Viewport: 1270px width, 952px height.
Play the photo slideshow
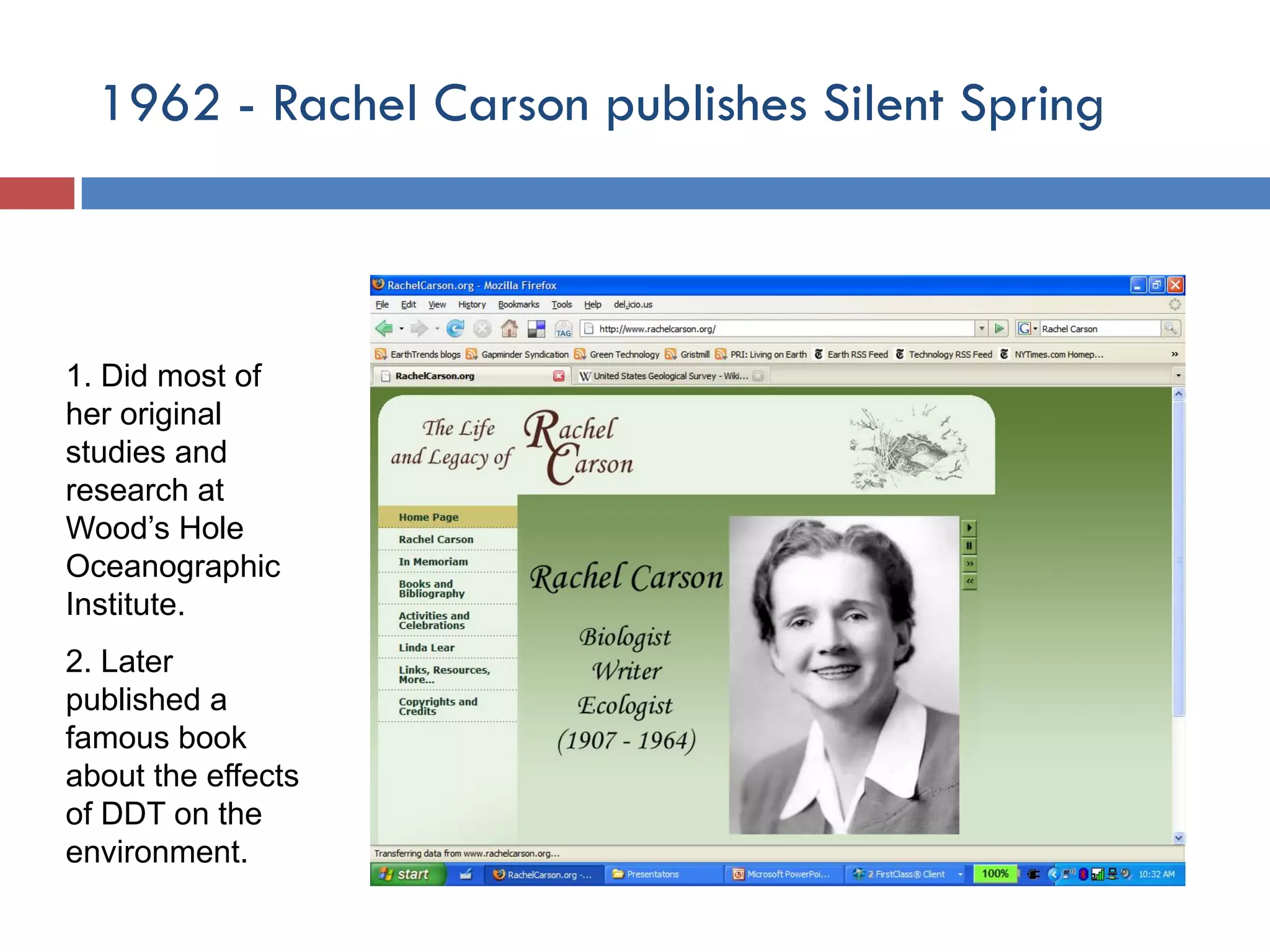click(969, 528)
